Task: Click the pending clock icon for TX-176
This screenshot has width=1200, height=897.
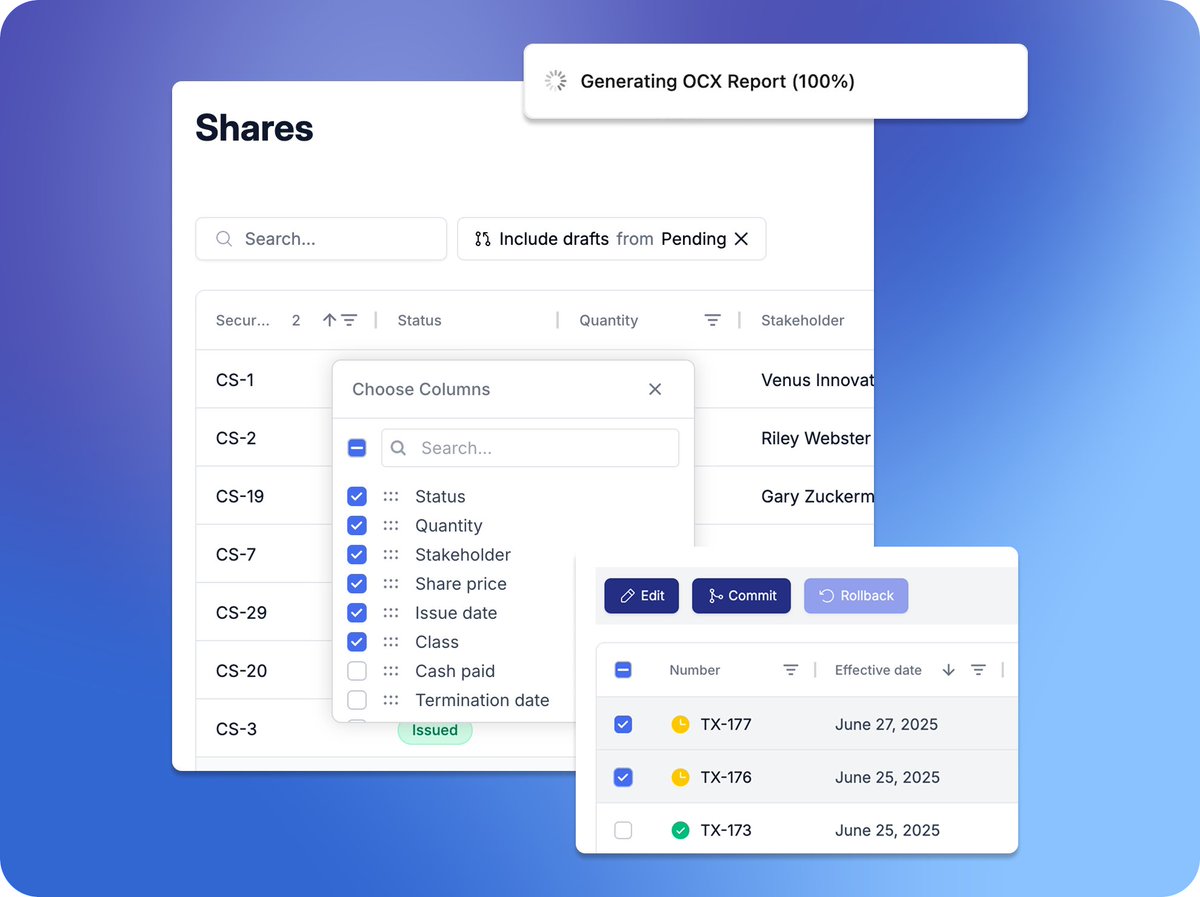Action: 680,777
